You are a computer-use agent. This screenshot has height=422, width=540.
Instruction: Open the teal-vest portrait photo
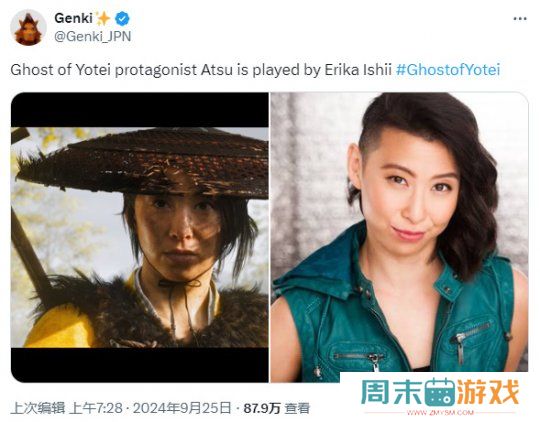[x=399, y=237]
